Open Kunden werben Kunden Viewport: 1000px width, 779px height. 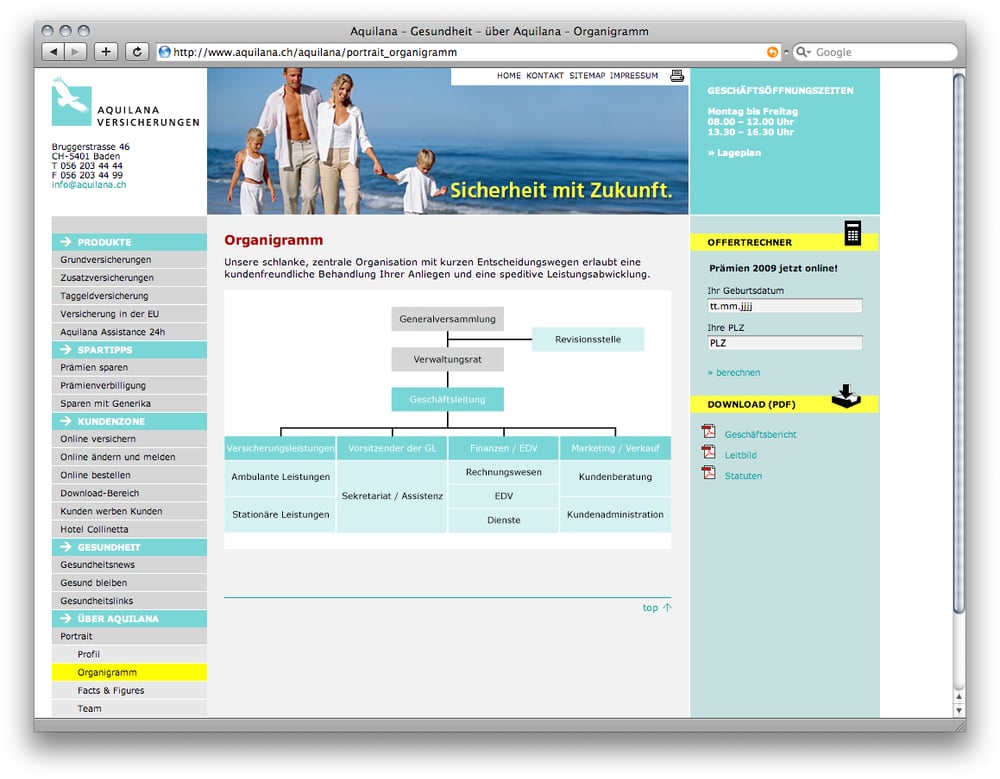pyautogui.click(x=129, y=511)
